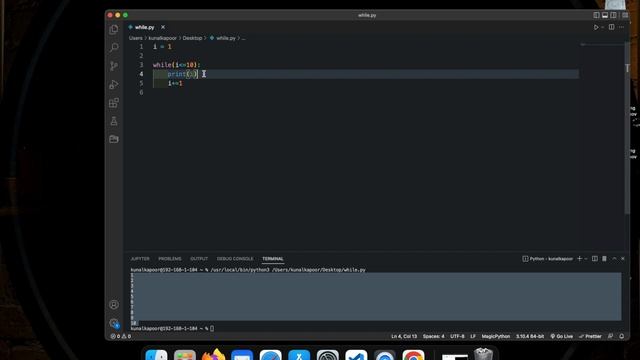The width and height of the screenshot is (640, 360).
Task: Click Ln 4, Col 13 in status bar
Action: point(404,336)
